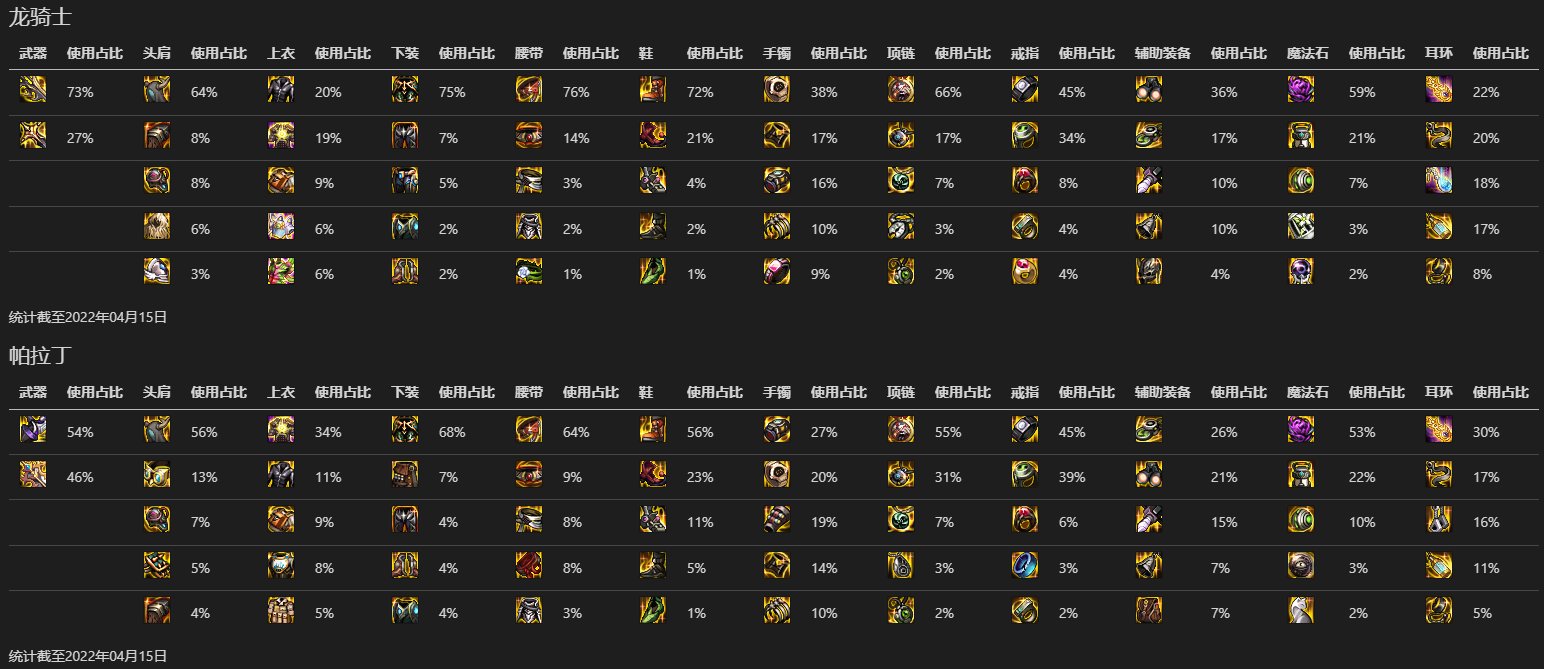Select the blue 戒指 icon with 3% in 帕拉丁
This screenshot has height=669, width=1544.
[x=1025, y=566]
